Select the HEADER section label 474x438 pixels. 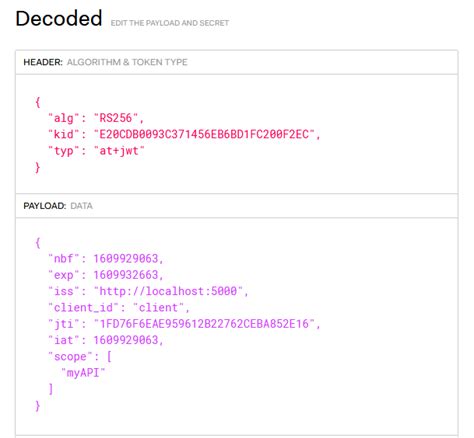pyautogui.click(x=43, y=62)
